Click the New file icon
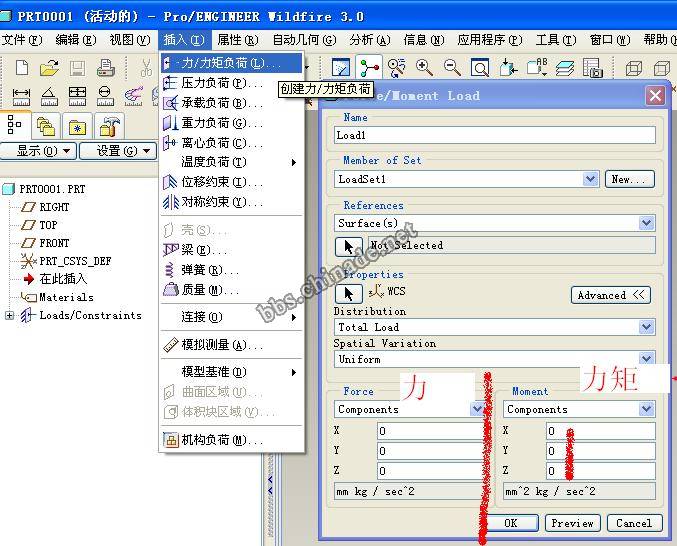Viewport: 677px width, 546px height. point(22,68)
